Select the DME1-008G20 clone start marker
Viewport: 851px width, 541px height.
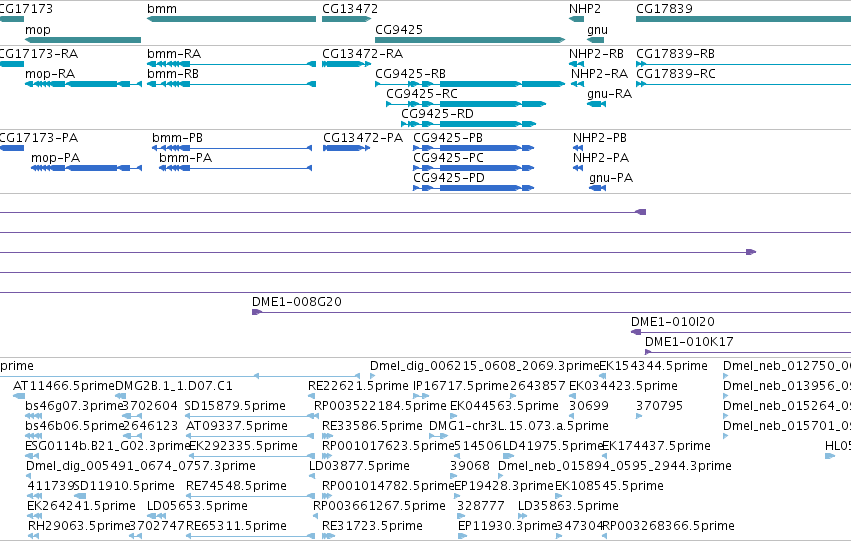click(x=257, y=312)
